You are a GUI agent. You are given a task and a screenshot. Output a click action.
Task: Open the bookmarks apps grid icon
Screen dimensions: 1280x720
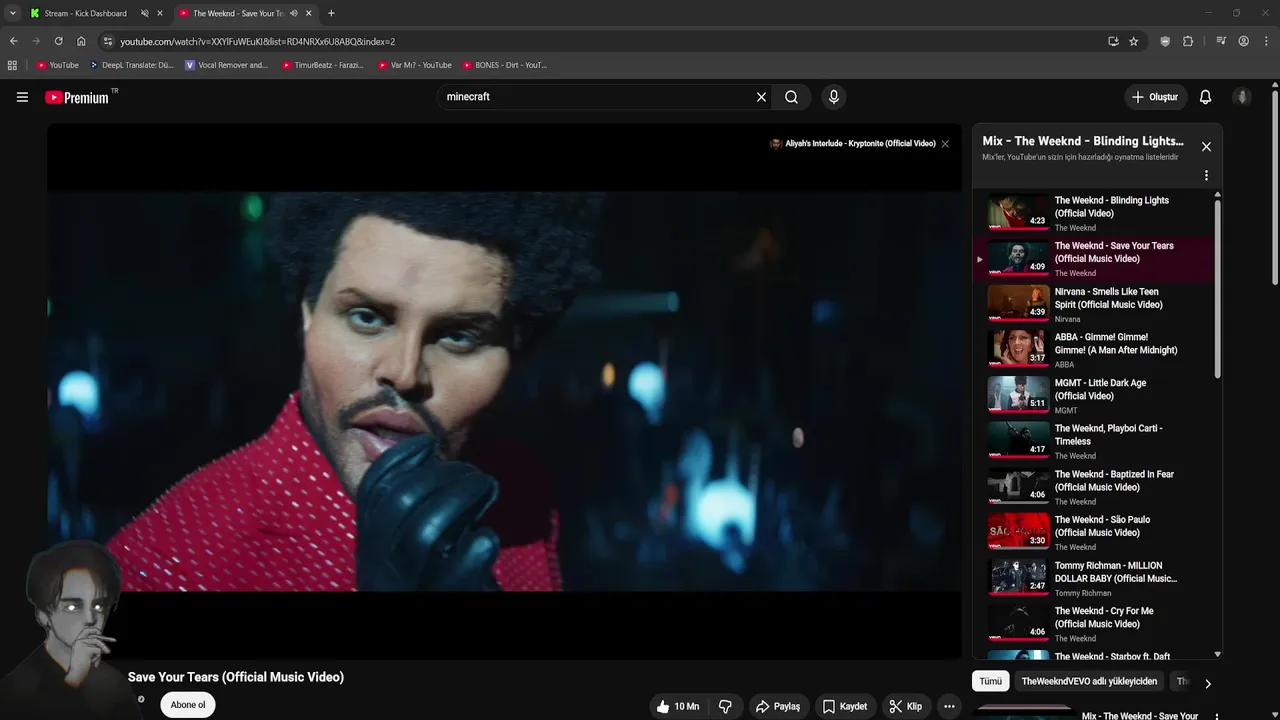coord(12,65)
